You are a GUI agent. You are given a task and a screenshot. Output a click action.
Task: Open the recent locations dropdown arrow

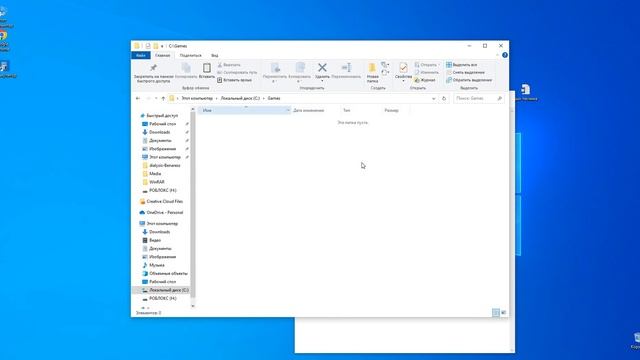[156, 98]
